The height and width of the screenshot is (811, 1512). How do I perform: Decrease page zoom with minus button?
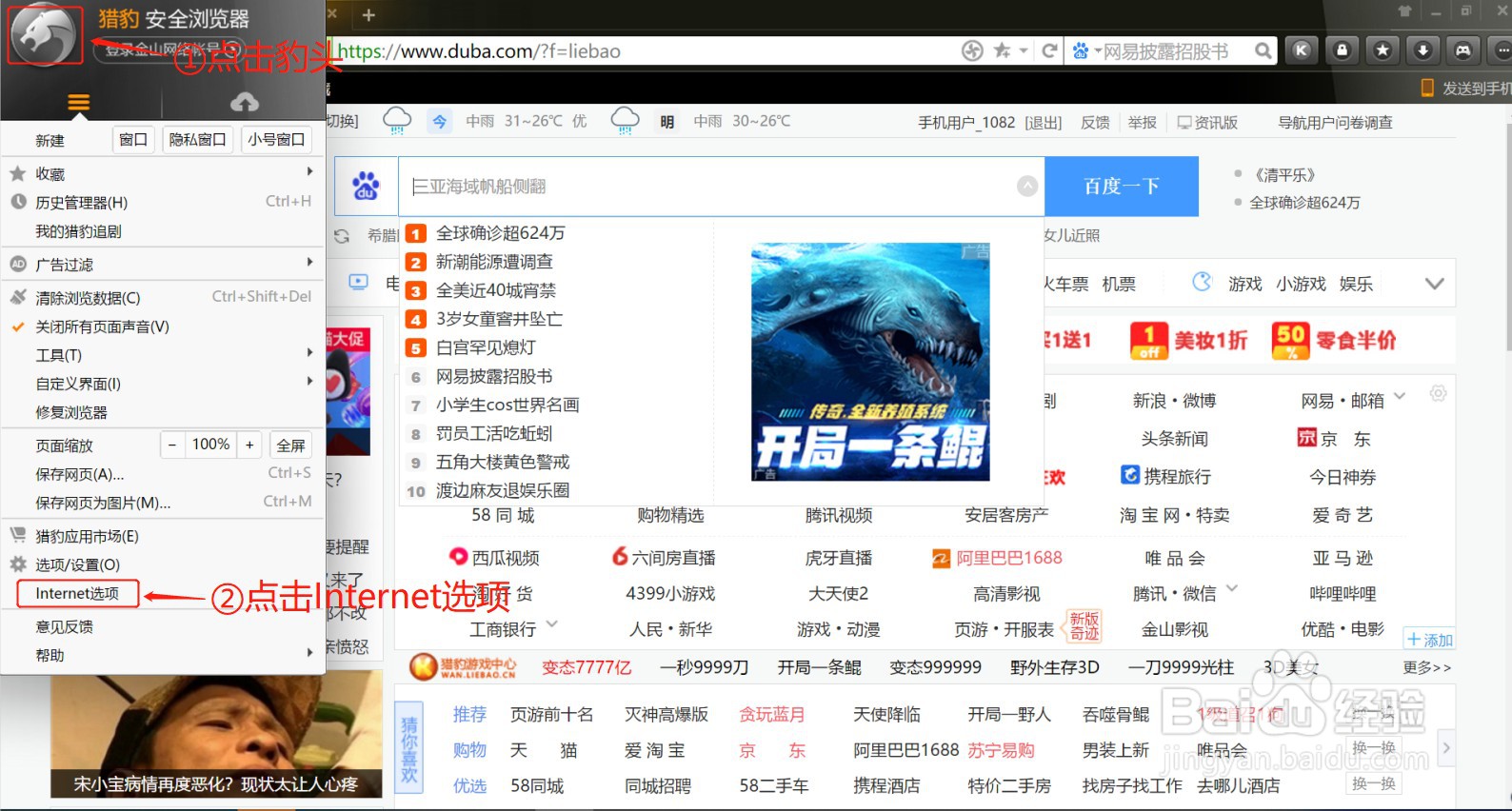[x=172, y=445]
